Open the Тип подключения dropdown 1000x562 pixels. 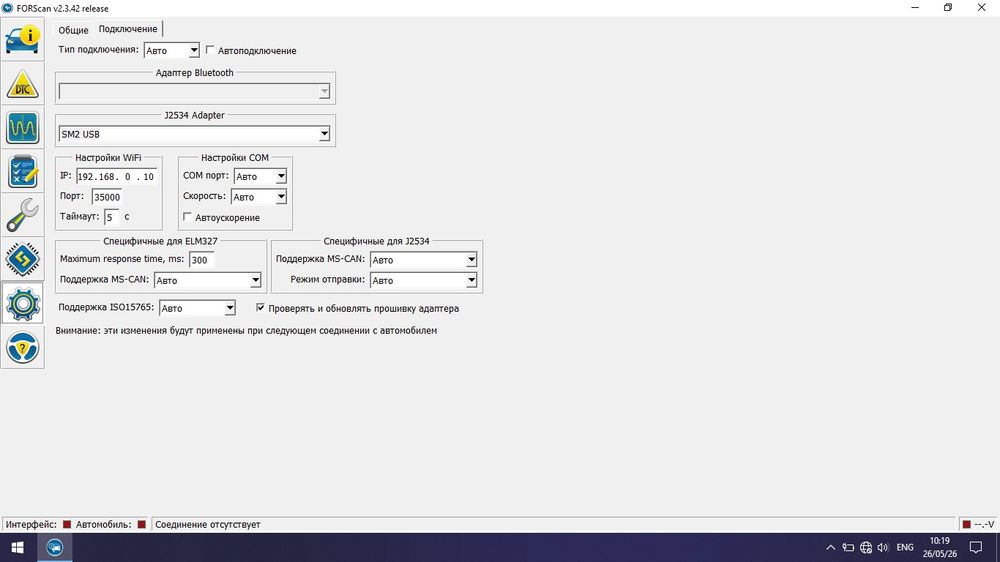(172, 50)
